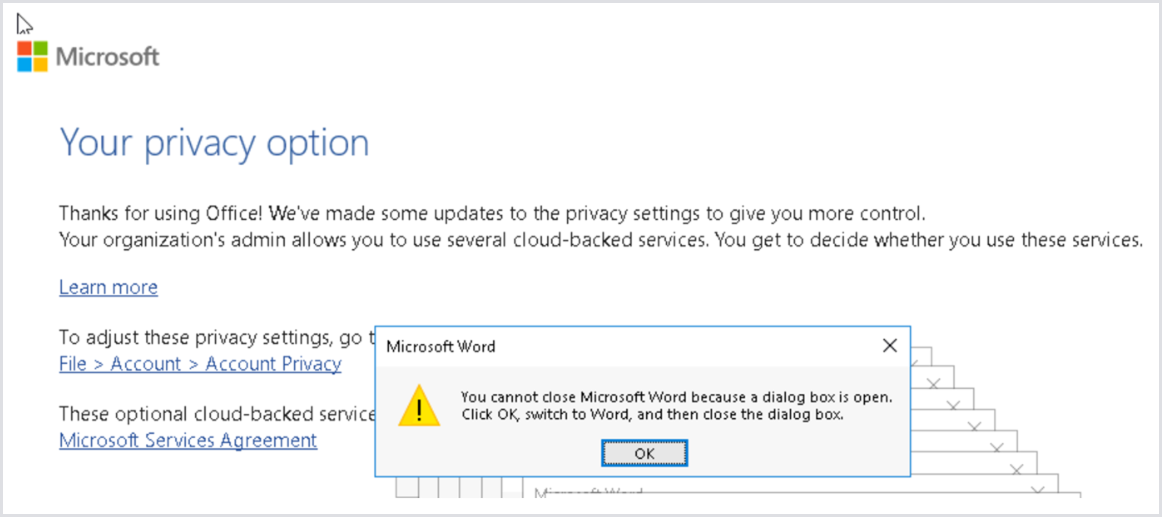This screenshot has width=1162, height=517.
Task: Close the uppermost stacked dialog behind warning
Action: pos(933,382)
